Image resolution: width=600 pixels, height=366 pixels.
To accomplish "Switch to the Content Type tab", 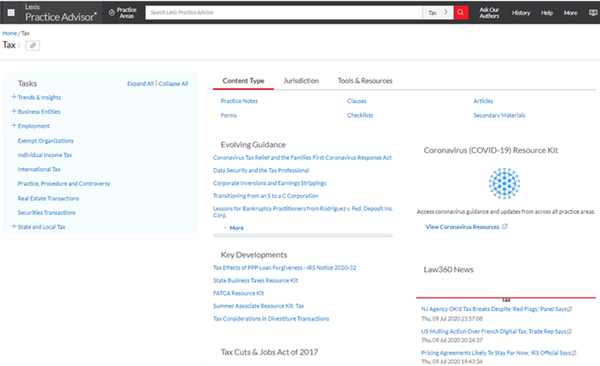I will tap(243, 81).
